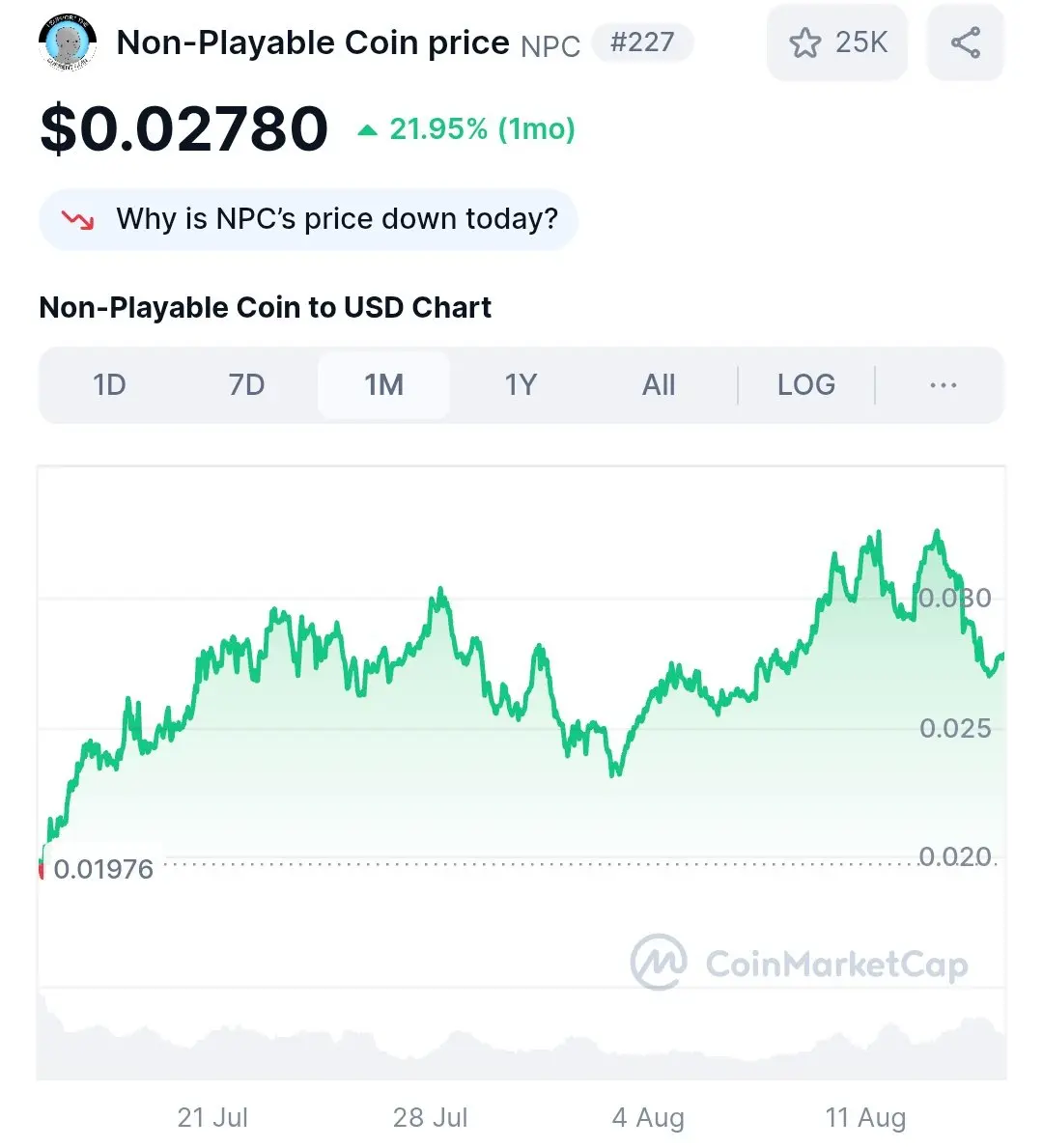Switch chart to 1Y timeframe
The image size is (1043, 1148).
point(521,385)
